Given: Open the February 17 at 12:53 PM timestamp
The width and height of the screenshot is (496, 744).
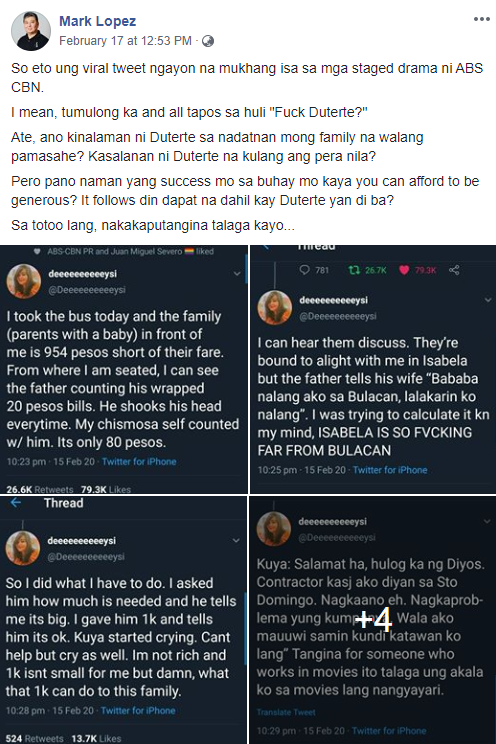Looking at the screenshot, I should [125, 41].
